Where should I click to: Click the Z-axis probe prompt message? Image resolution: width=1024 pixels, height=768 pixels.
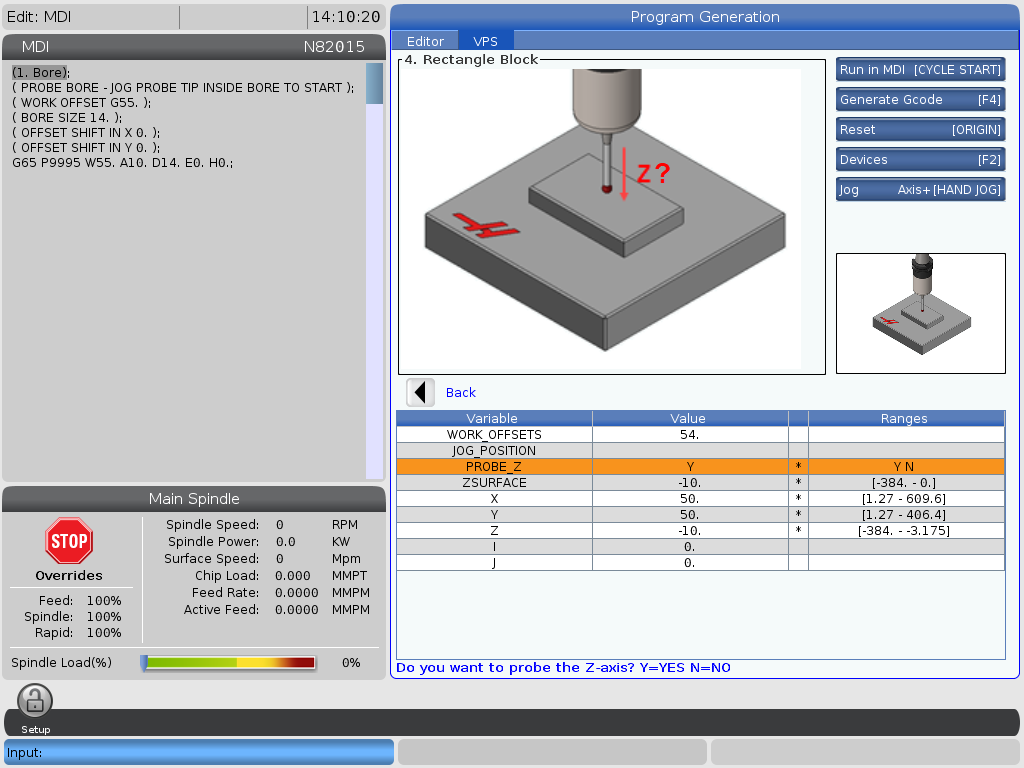point(563,667)
